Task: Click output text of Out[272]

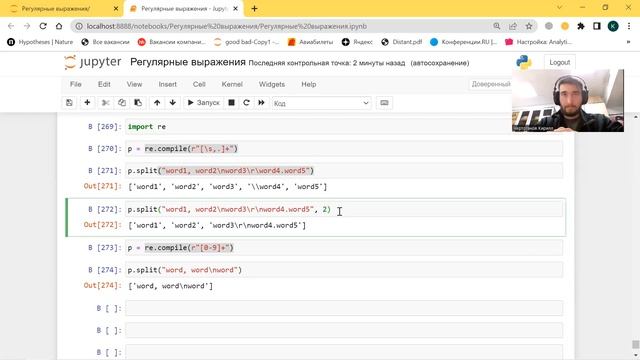Action: click(217, 225)
